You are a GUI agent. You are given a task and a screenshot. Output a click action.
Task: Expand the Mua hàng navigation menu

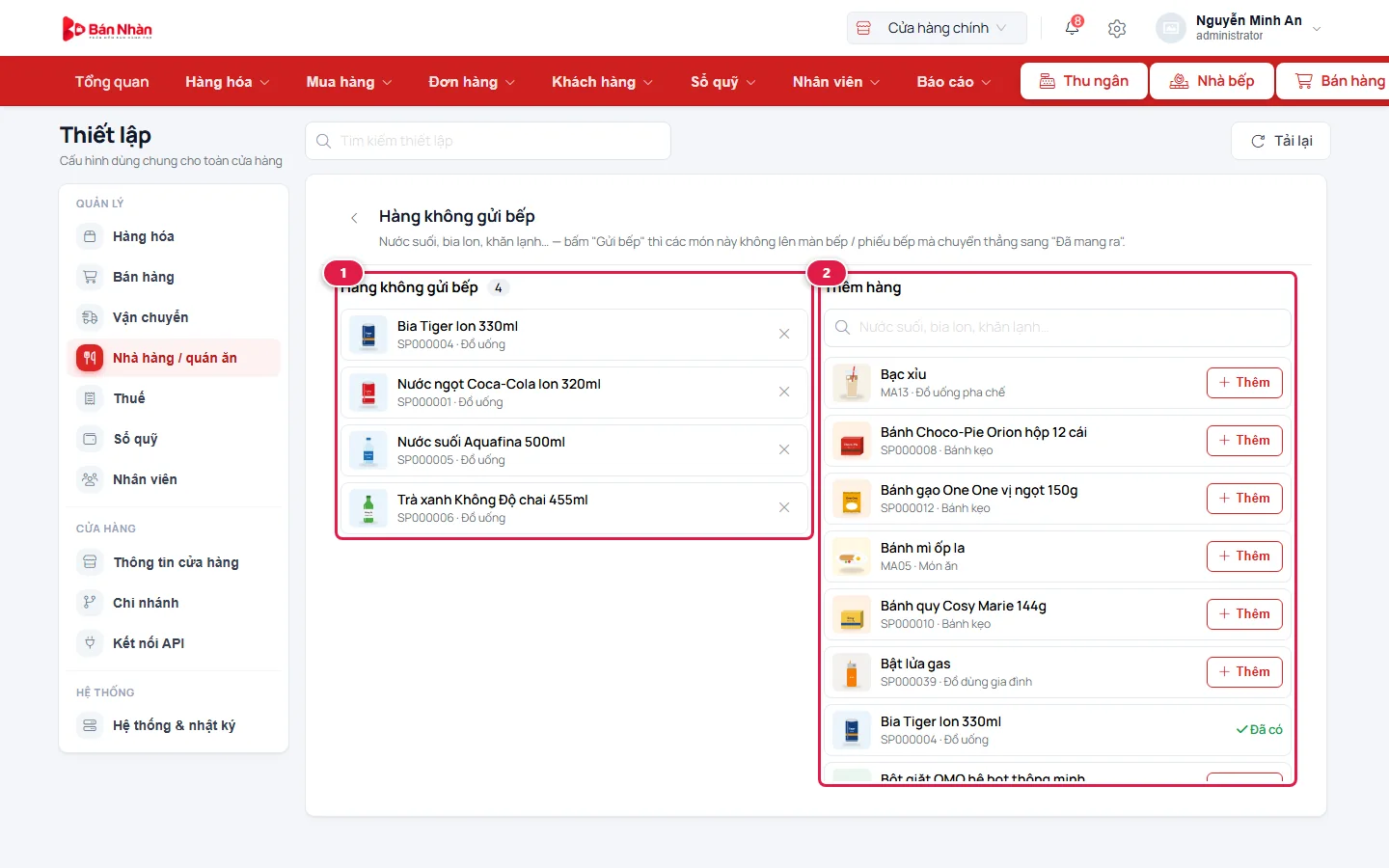click(349, 82)
